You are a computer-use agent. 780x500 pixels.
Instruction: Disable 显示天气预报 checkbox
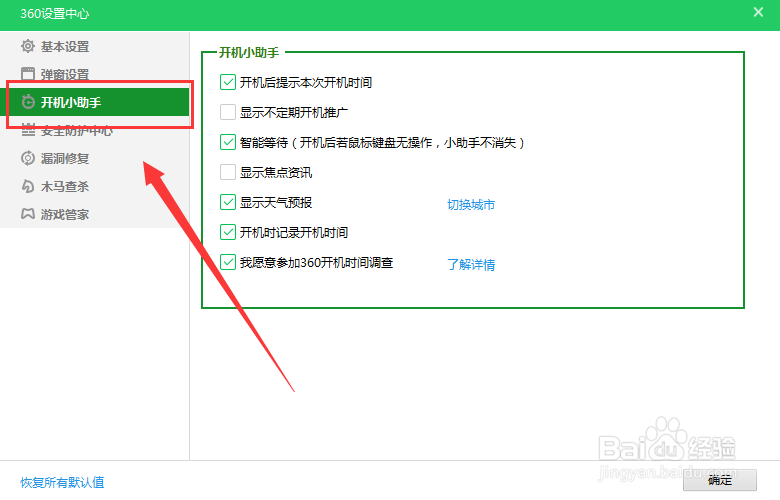[228, 202]
